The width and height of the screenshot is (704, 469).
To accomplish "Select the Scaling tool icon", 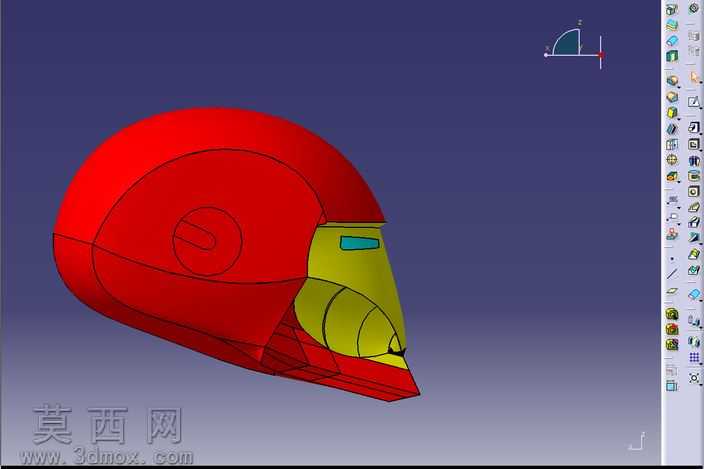I will click(x=694, y=378).
